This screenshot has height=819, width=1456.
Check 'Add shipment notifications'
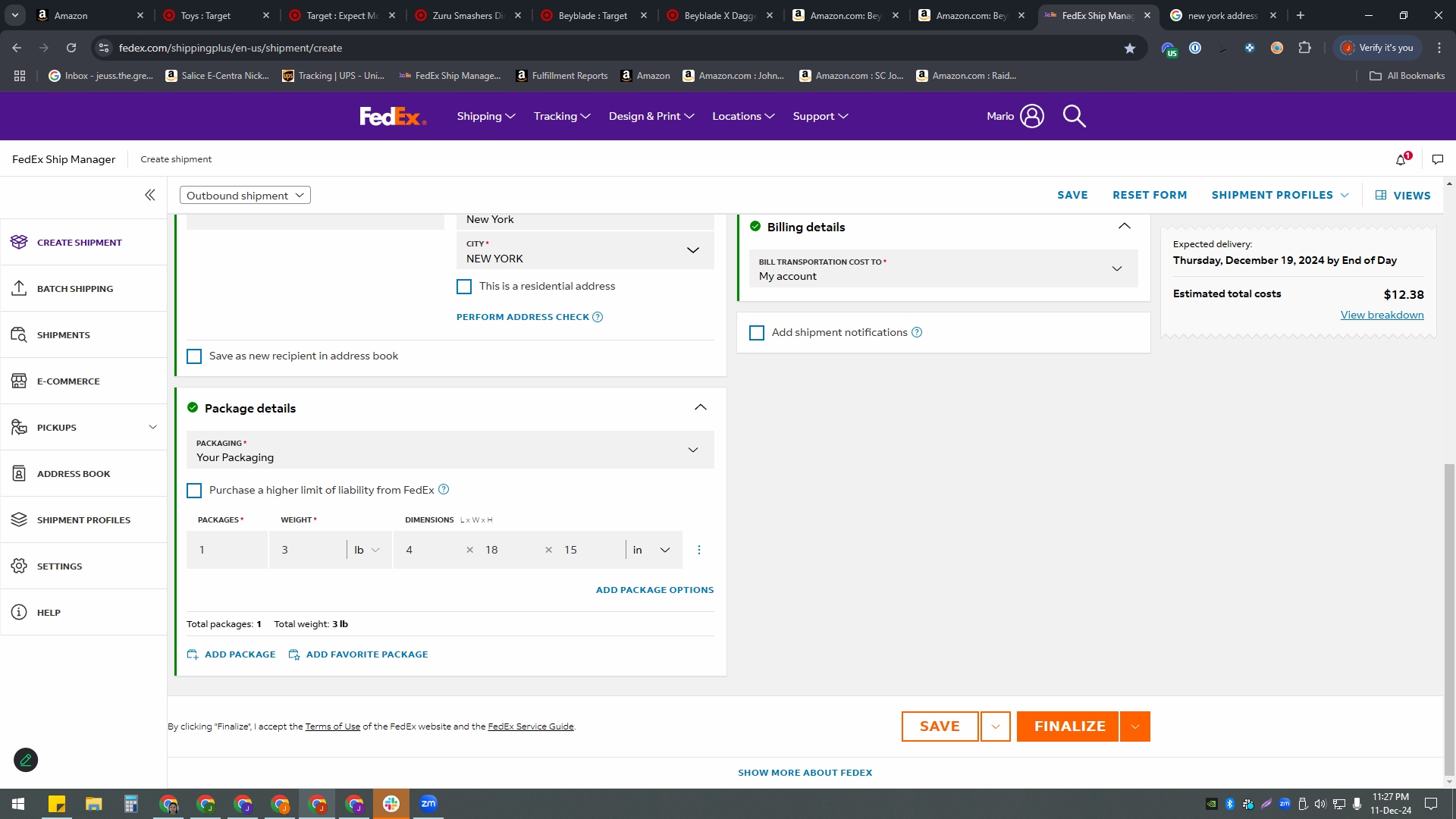pyautogui.click(x=757, y=333)
